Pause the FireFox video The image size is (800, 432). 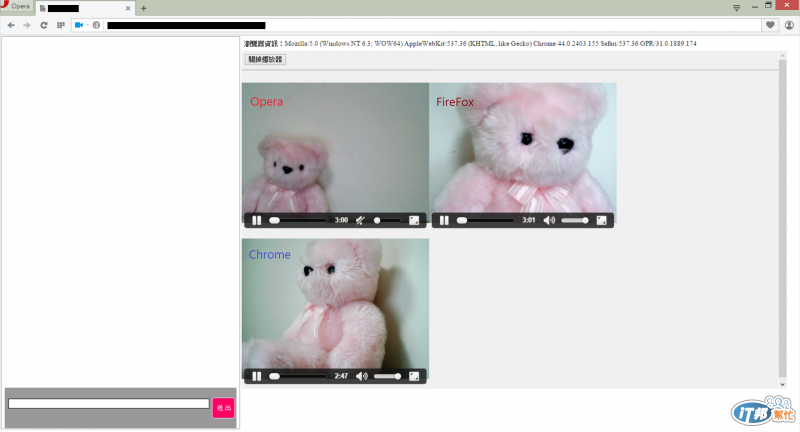(444, 220)
